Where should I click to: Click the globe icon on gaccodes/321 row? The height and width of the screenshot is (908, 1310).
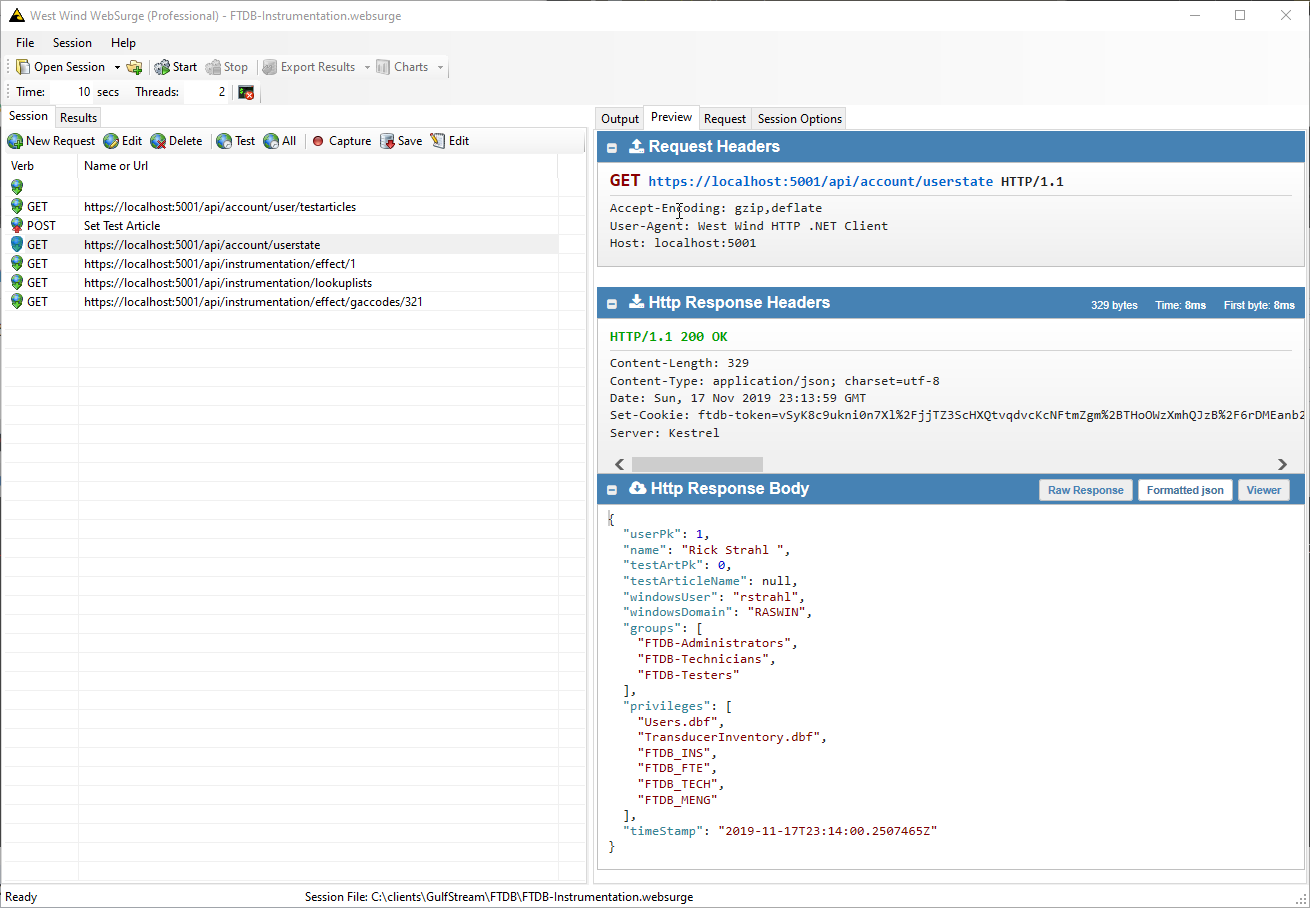click(17, 301)
